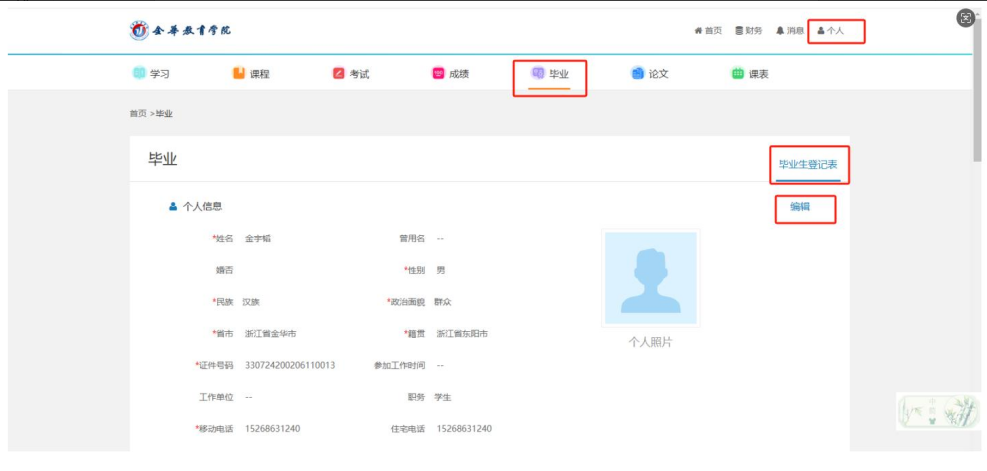The width and height of the screenshot is (987, 471).
Task: Click the 论文 thesis icon
Action: click(638, 74)
